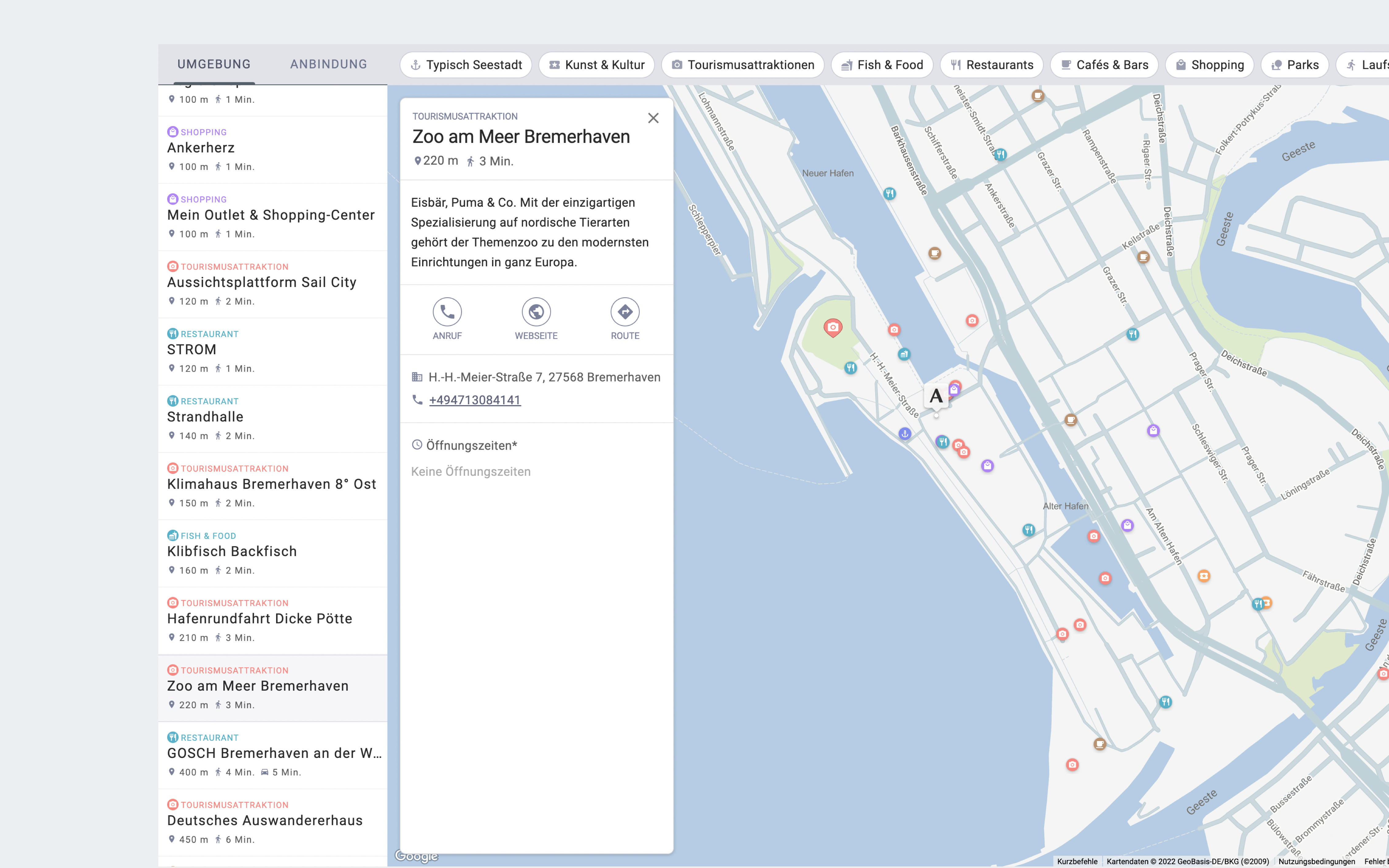Click the restaurant marker near Prager Str.
This screenshot has height=868, width=1389.
pyautogui.click(x=1133, y=334)
